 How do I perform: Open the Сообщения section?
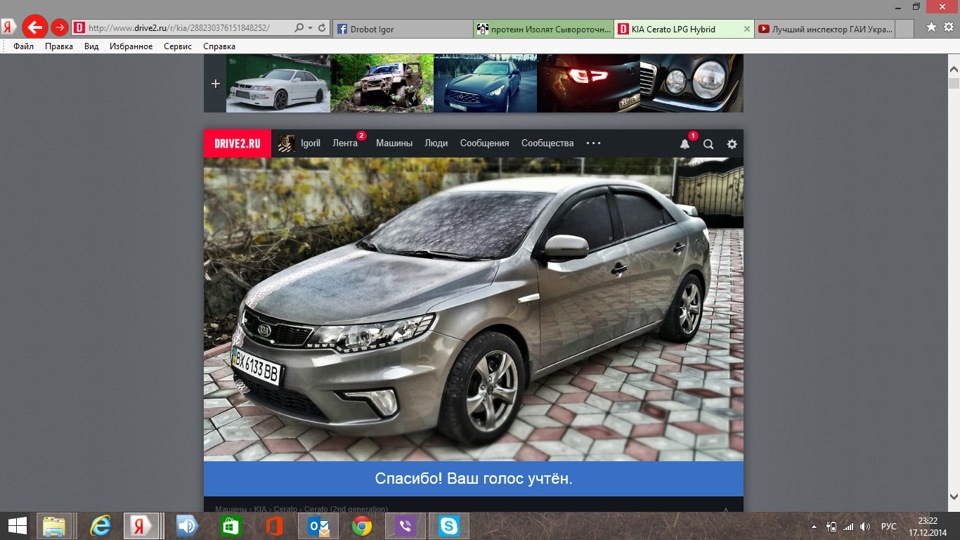[x=484, y=143]
